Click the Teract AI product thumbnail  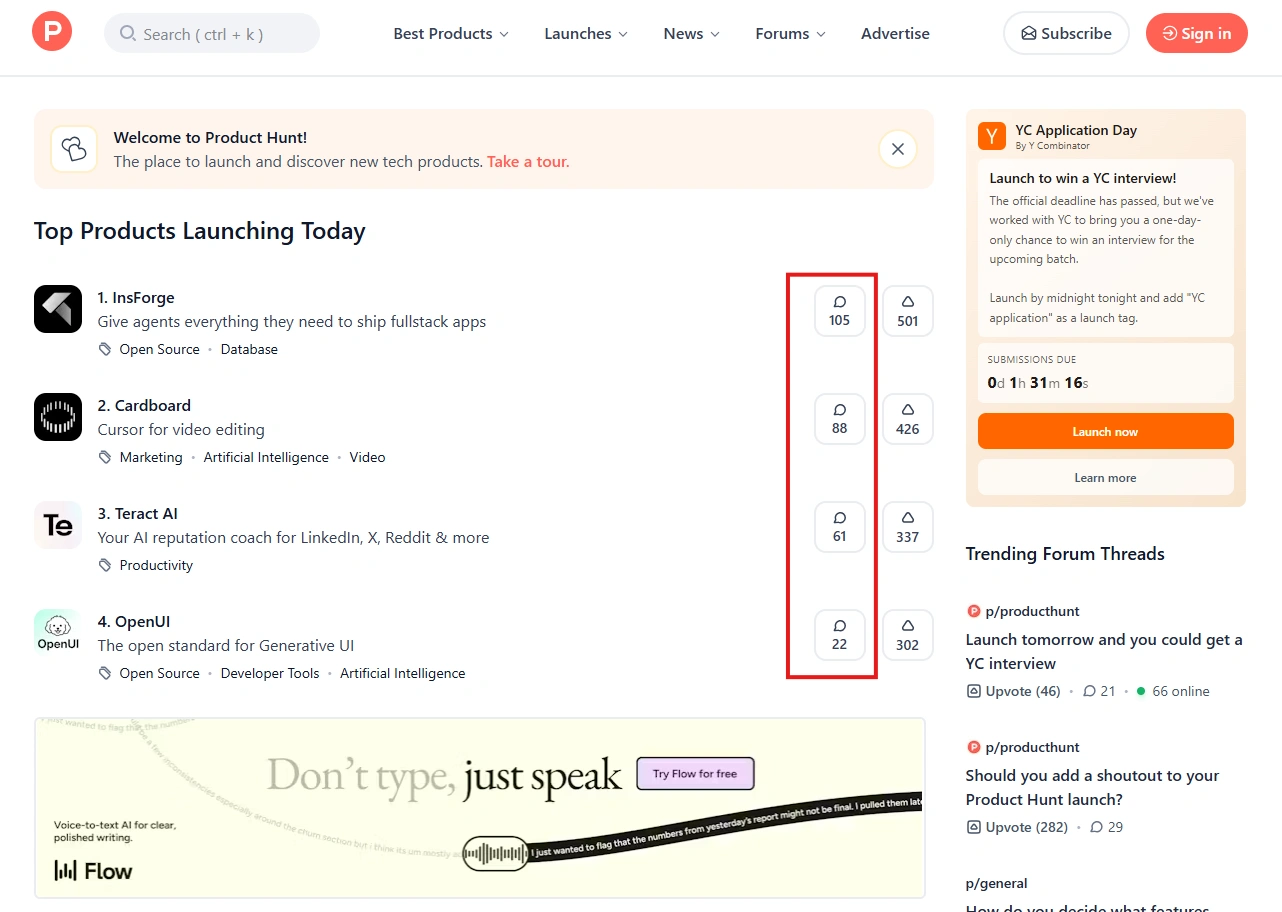[x=57, y=525]
